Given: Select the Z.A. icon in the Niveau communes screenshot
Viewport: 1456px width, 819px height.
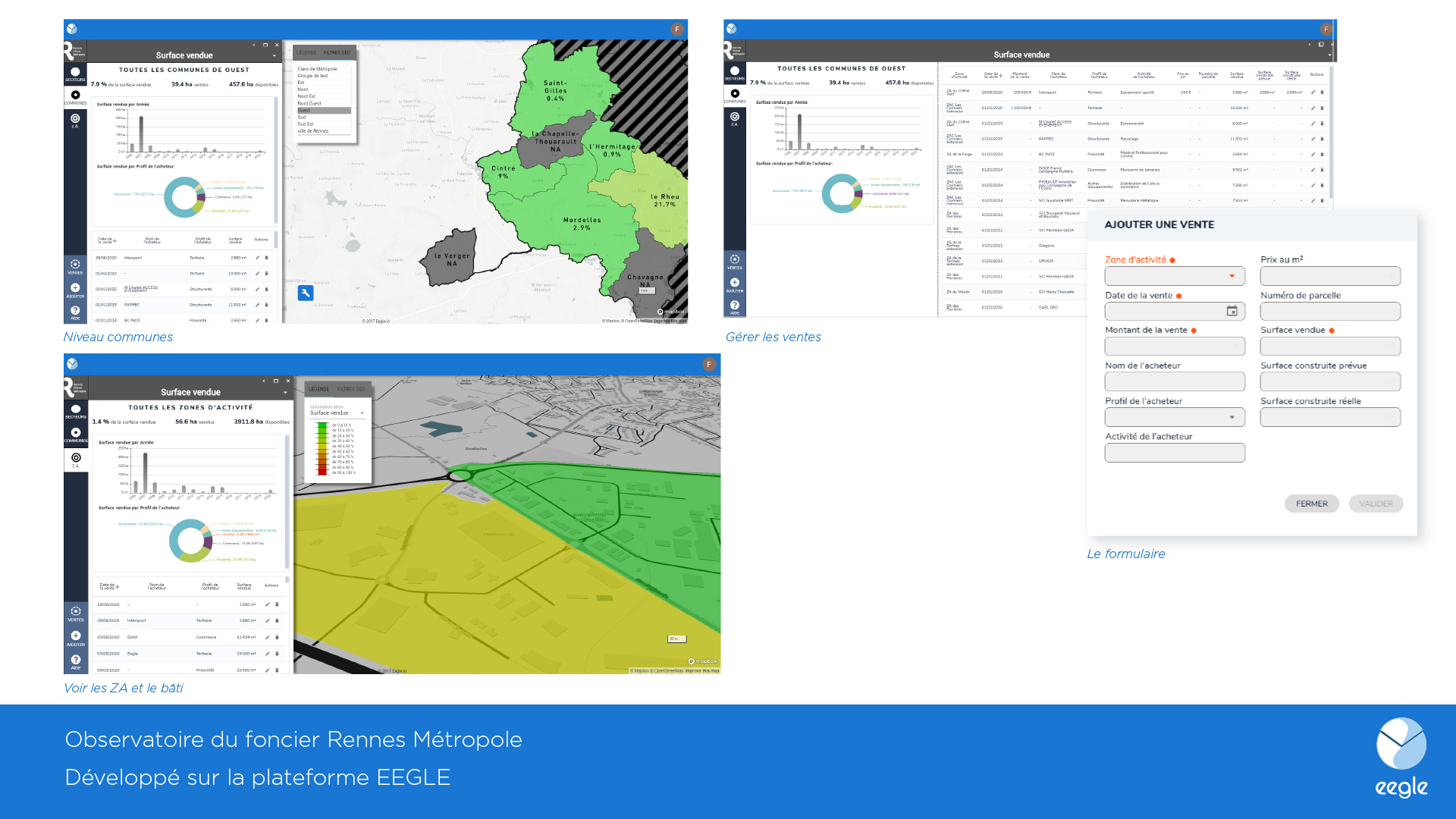Looking at the screenshot, I should pyautogui.click(x=75, y=120).
